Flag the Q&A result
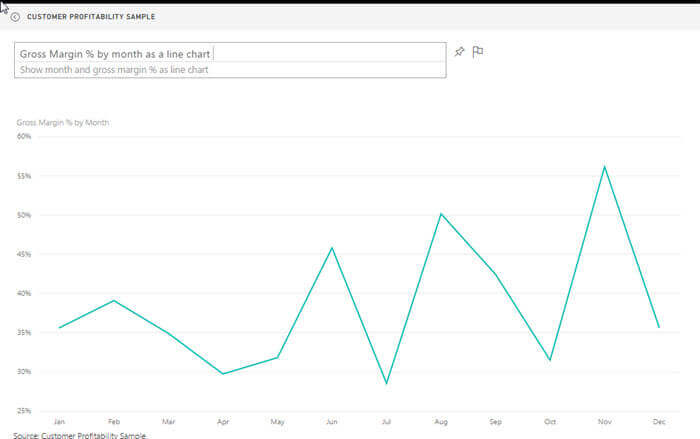700x439 pixels. (x=478, y=52)
